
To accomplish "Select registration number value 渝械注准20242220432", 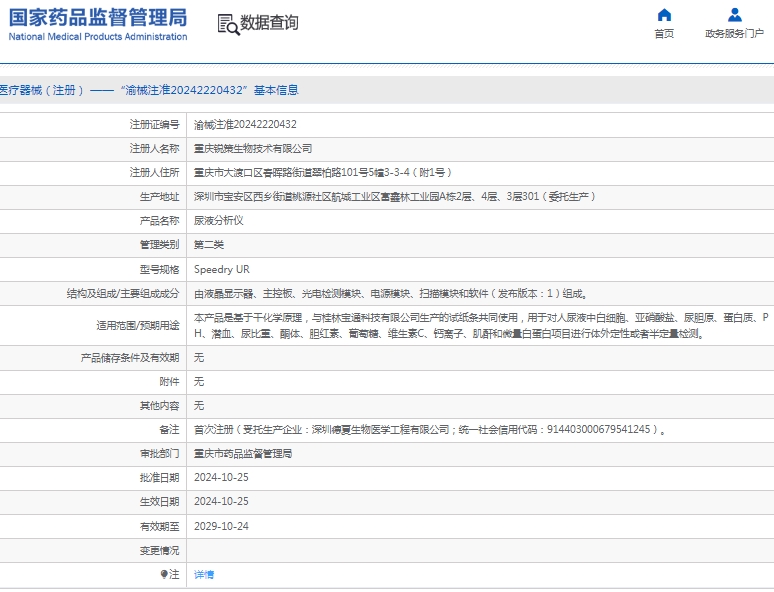I will (245, 124).
